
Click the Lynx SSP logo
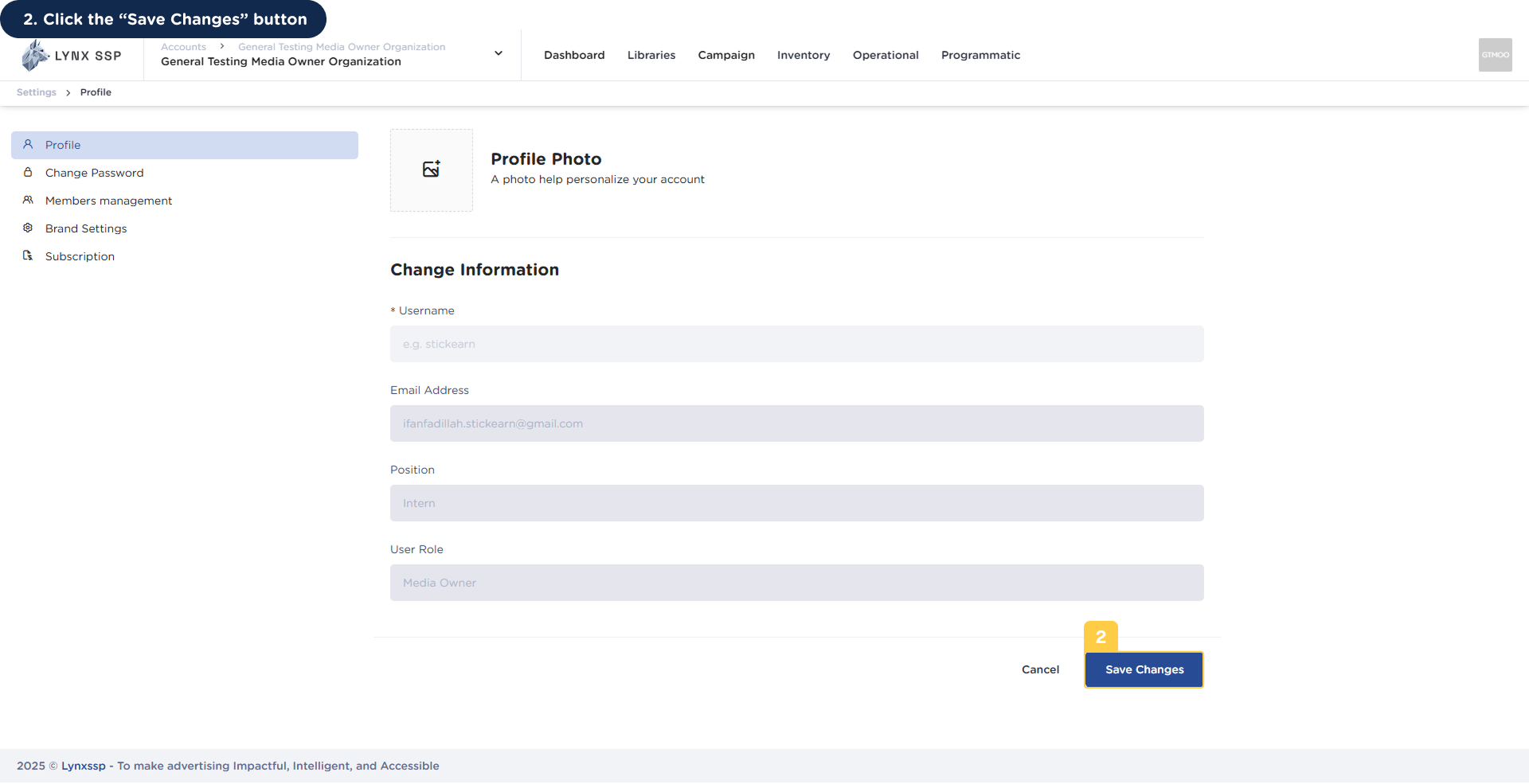click(72, 56)
